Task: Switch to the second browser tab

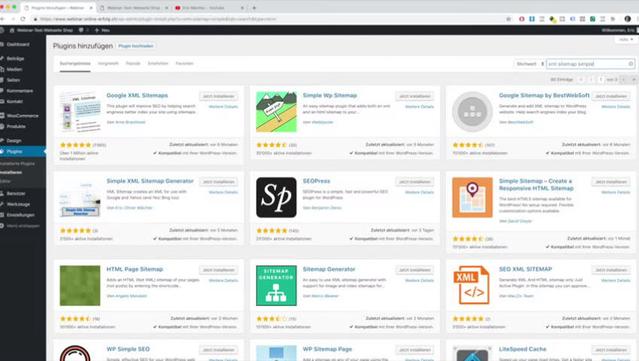Action: click(134, 8)
